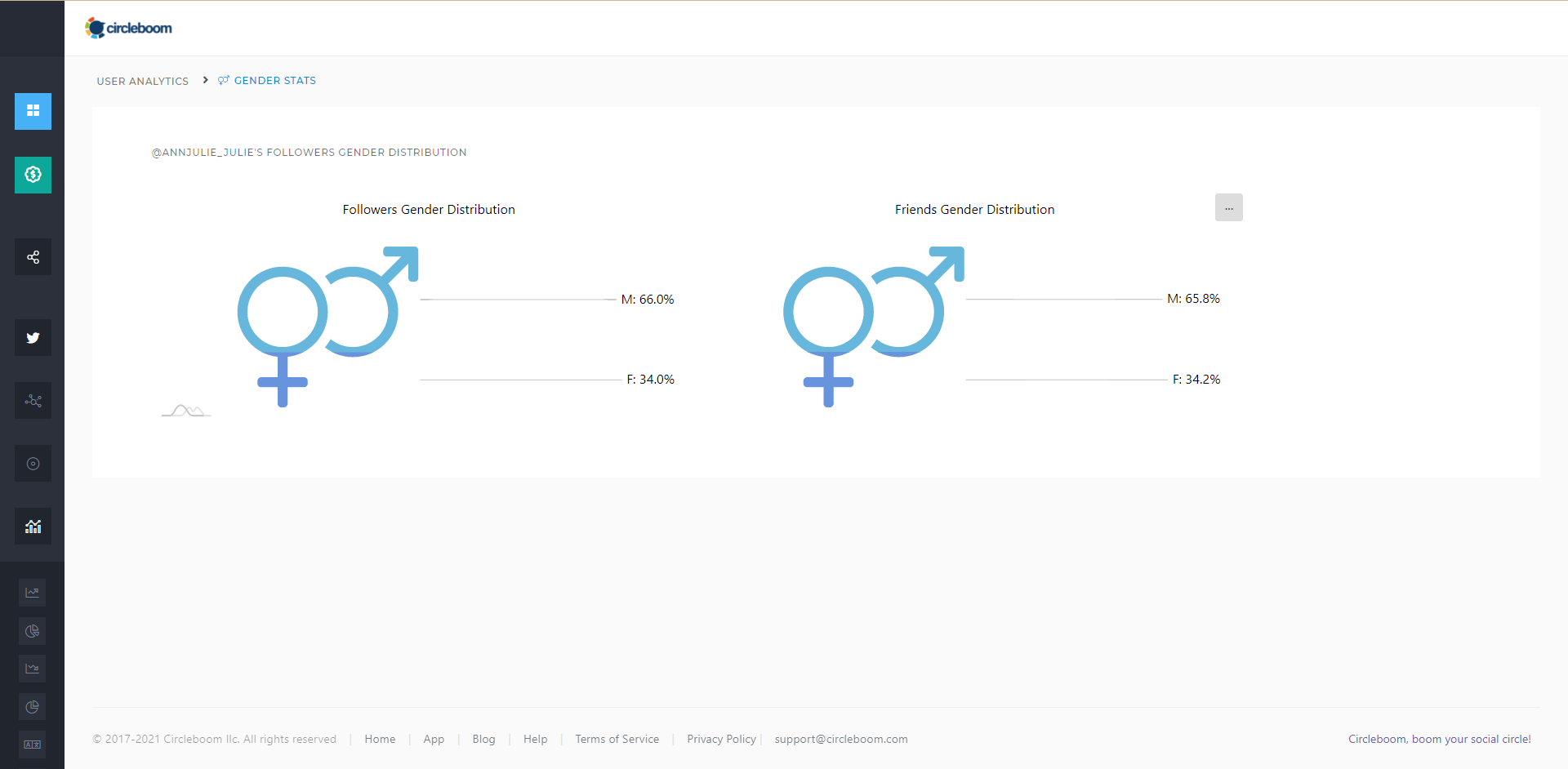Click the support@circleboom.com email link

click(x=840, y=739)
